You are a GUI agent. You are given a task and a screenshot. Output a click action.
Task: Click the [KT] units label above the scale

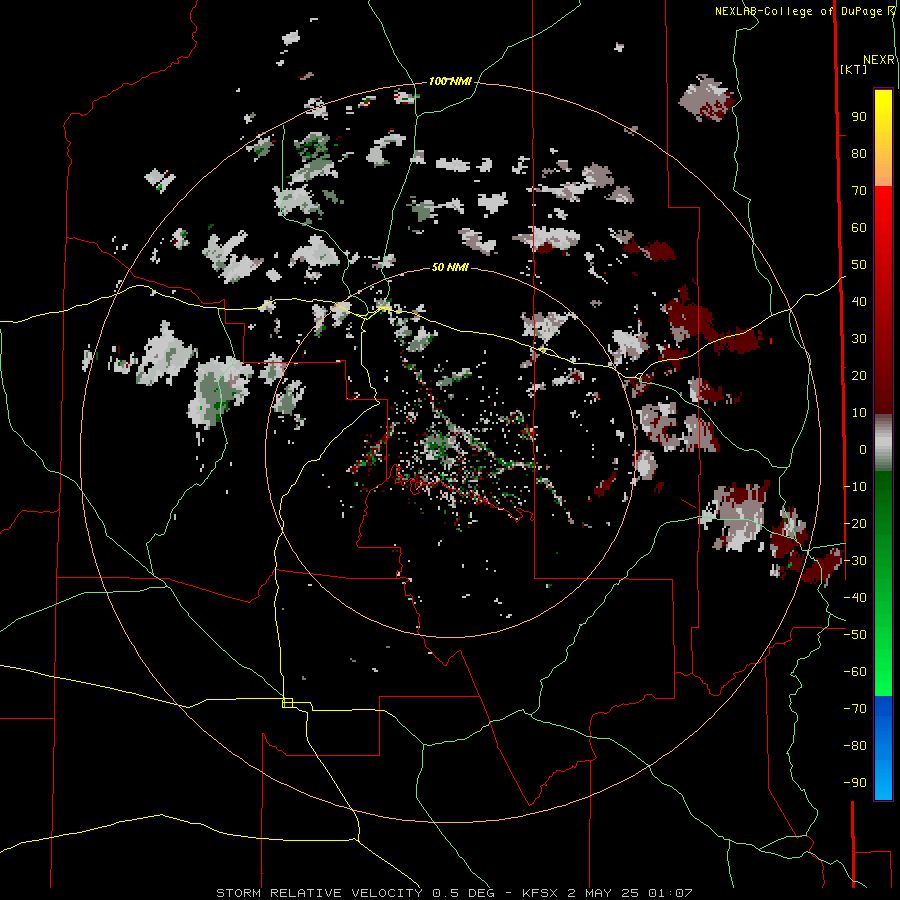(853, 69)
